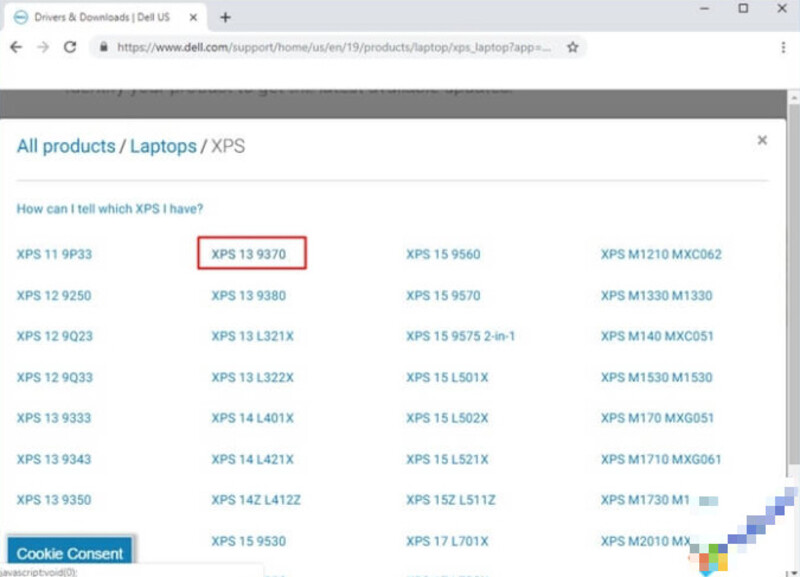Reload the Dell support page
Screen dimensions: 800x577
(x=70, y=47)
